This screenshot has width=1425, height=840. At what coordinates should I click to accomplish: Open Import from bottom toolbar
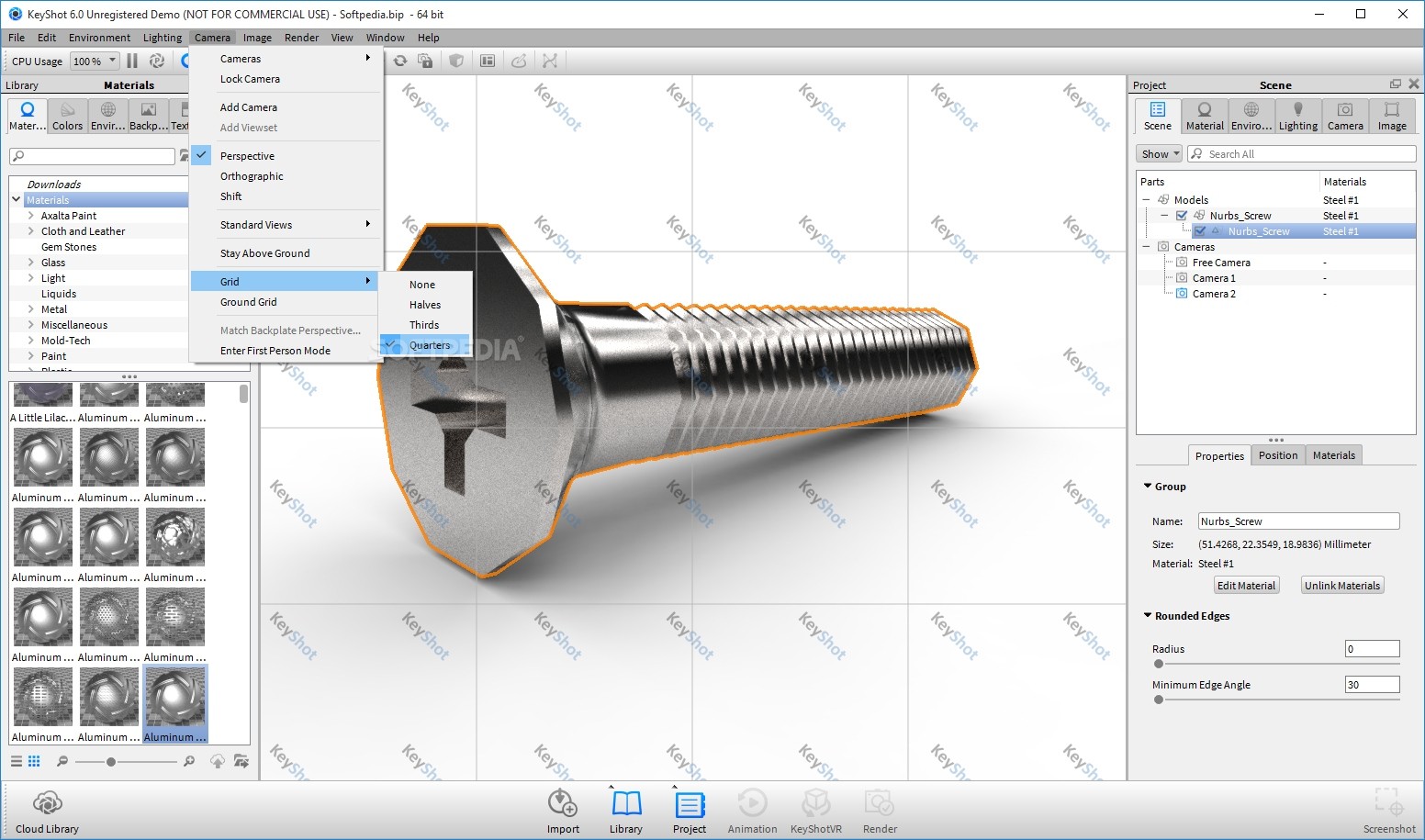pyautogui.click(x=563, y=811)
